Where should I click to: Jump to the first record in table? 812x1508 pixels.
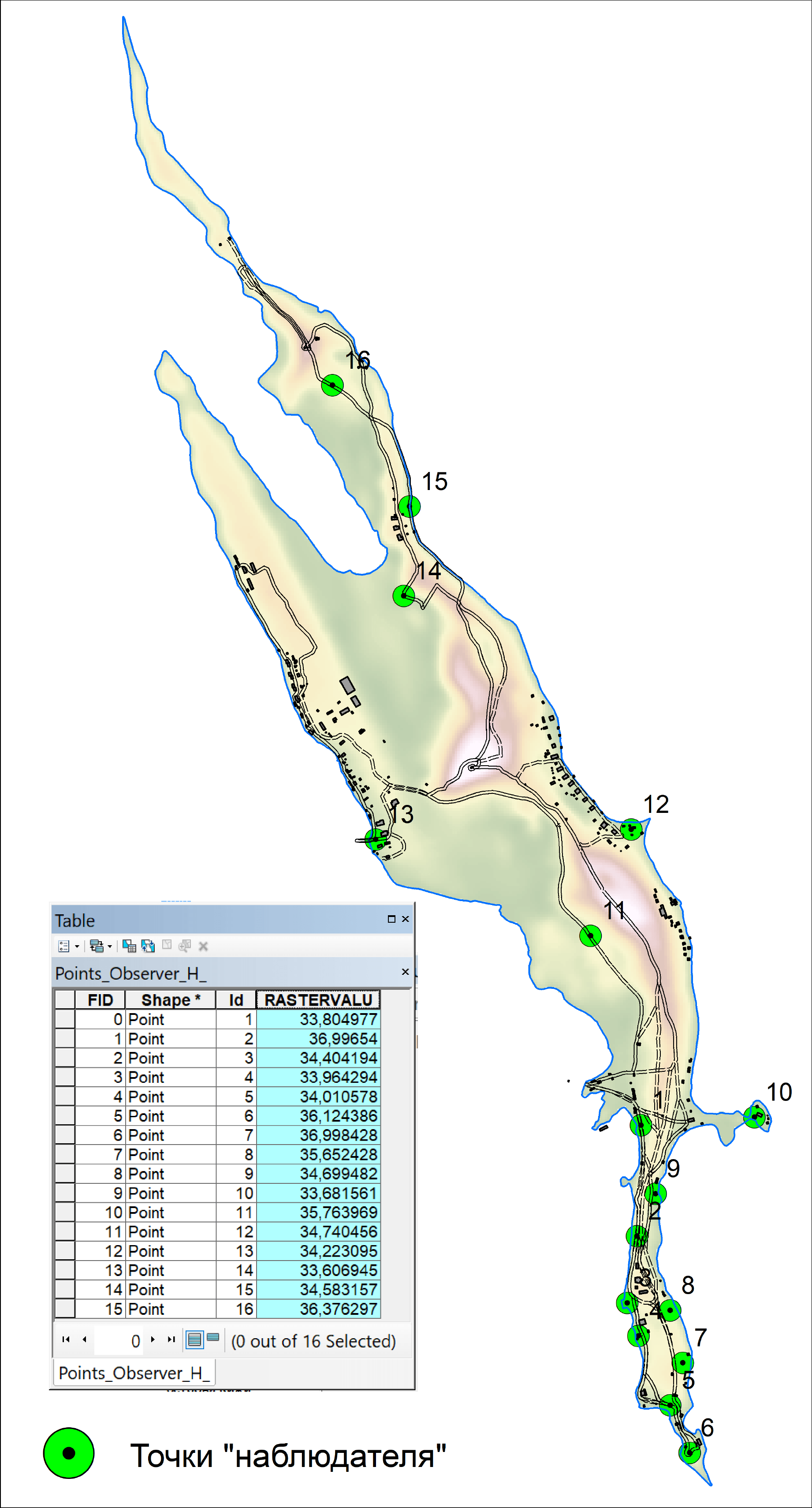pyautogui.click(x=66, y=1340)
